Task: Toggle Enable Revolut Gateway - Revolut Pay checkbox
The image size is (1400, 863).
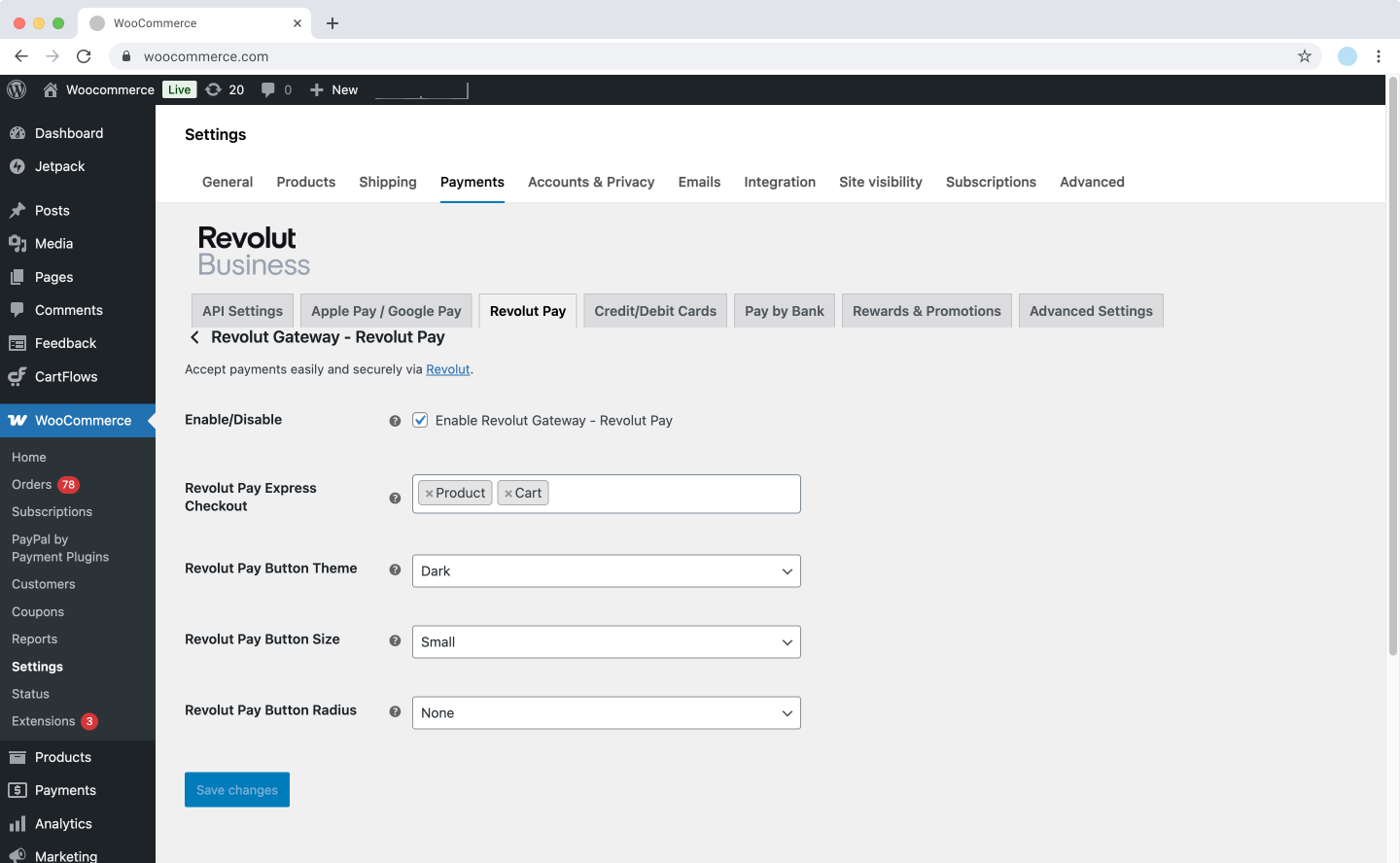Action: pyautogui.click(x=420, y=420)
